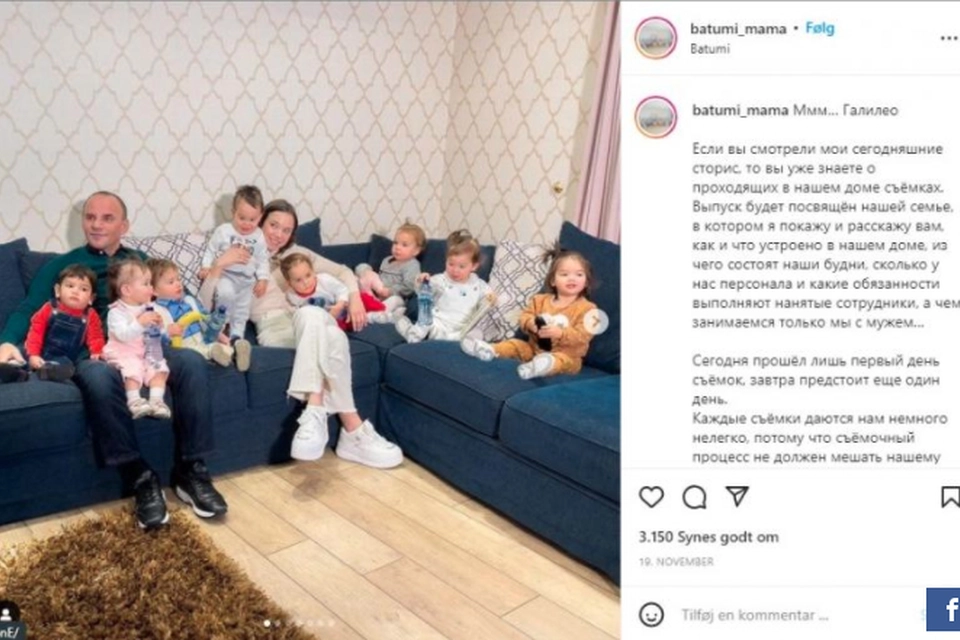
Task: Open emoji picker smiley icon
Action: pos(651,614)
